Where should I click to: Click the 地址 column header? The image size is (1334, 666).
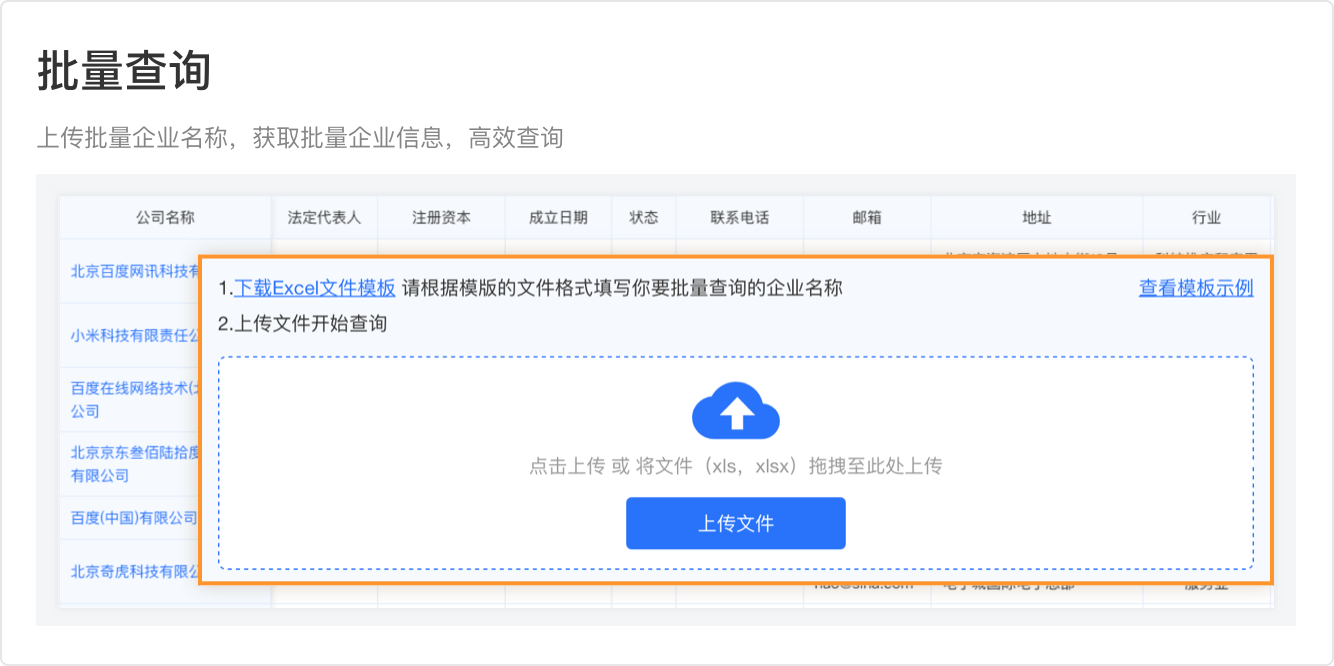(1036, 217)
